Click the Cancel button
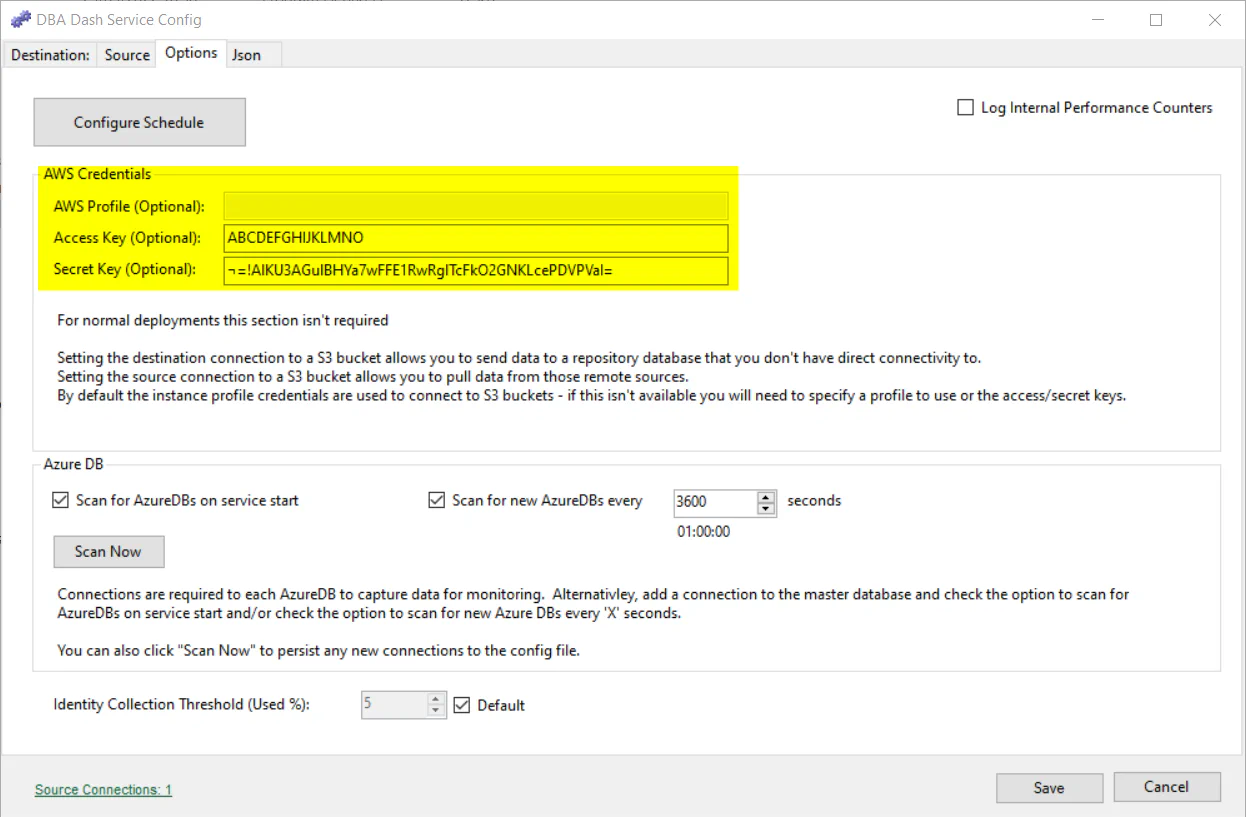 pos(1167,787)
